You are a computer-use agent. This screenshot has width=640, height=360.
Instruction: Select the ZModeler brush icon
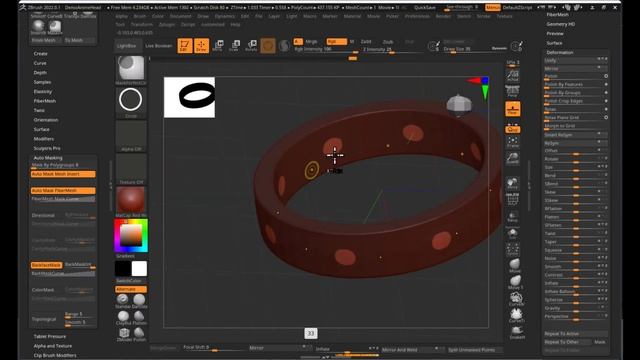tap(124, 334)
